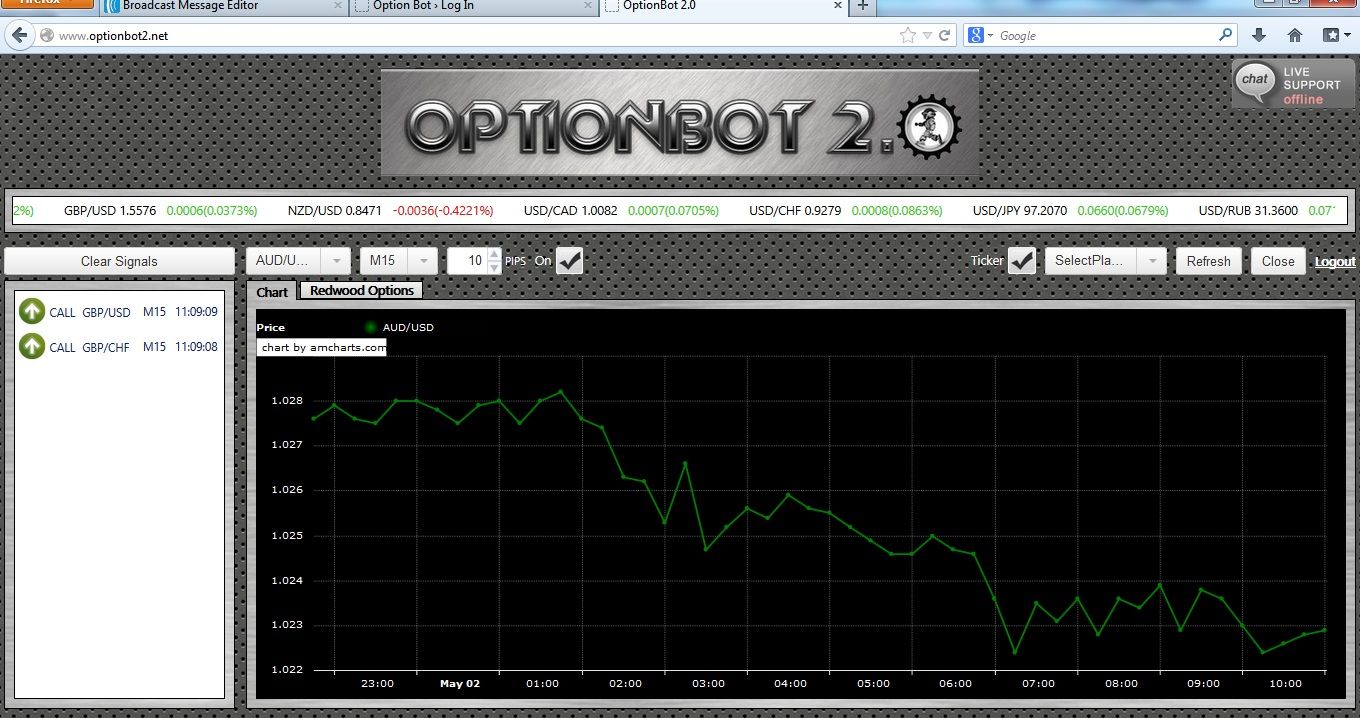Open the bookmarks menu icon
The width and height of the screenshot is (1360, 718).
point(1336,36)
